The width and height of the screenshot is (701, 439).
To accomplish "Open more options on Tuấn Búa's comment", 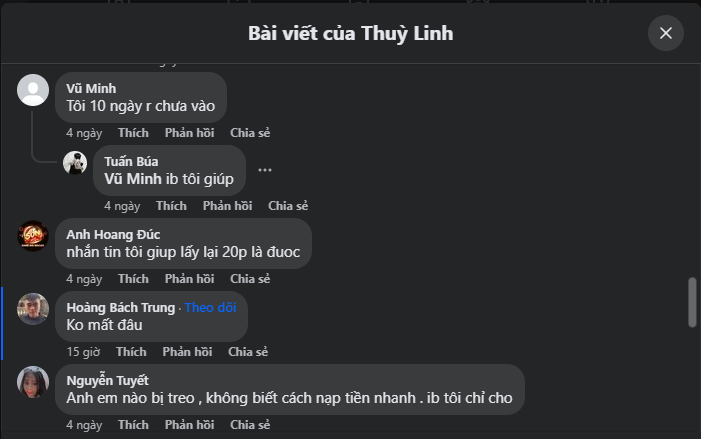I will coord(265,170).
